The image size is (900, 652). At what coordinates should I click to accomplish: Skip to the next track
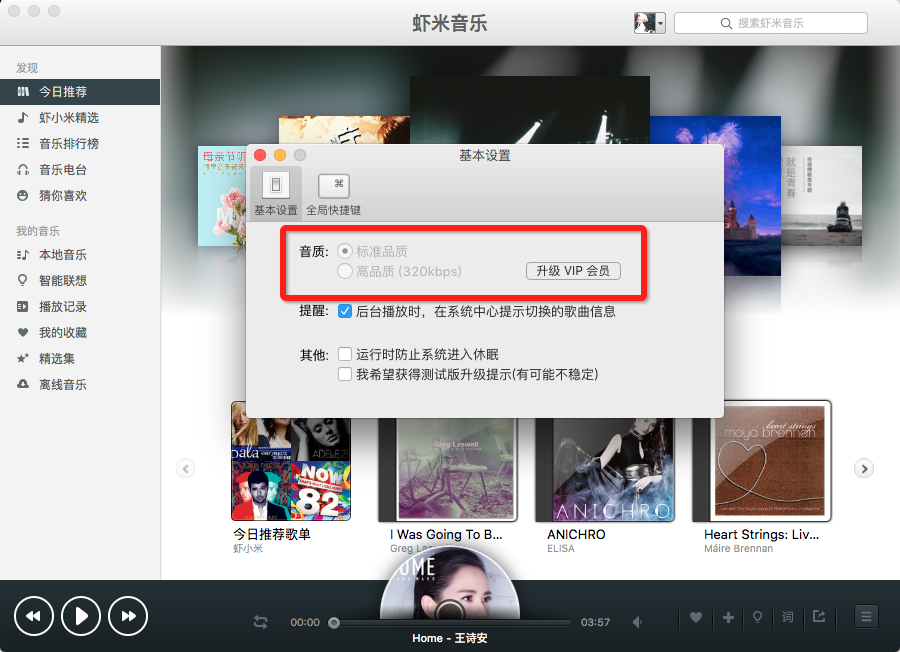[128, 616]
